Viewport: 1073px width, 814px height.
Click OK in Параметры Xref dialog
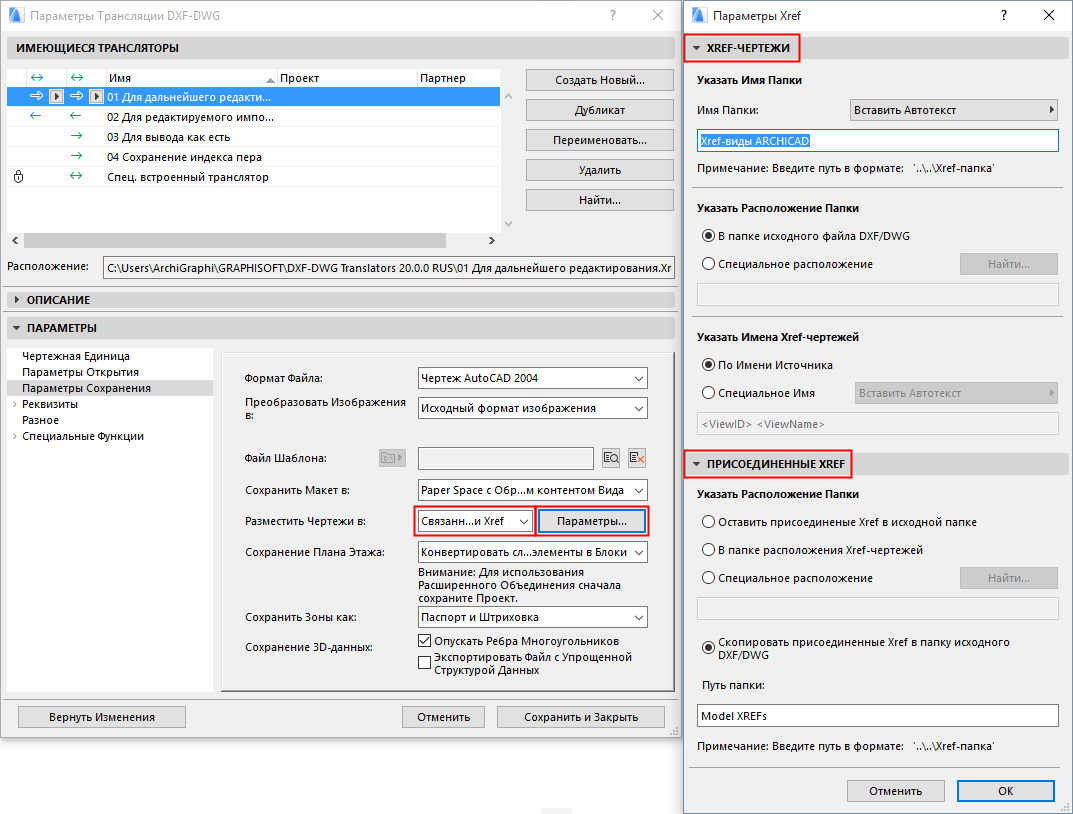tap(1005, 791)
